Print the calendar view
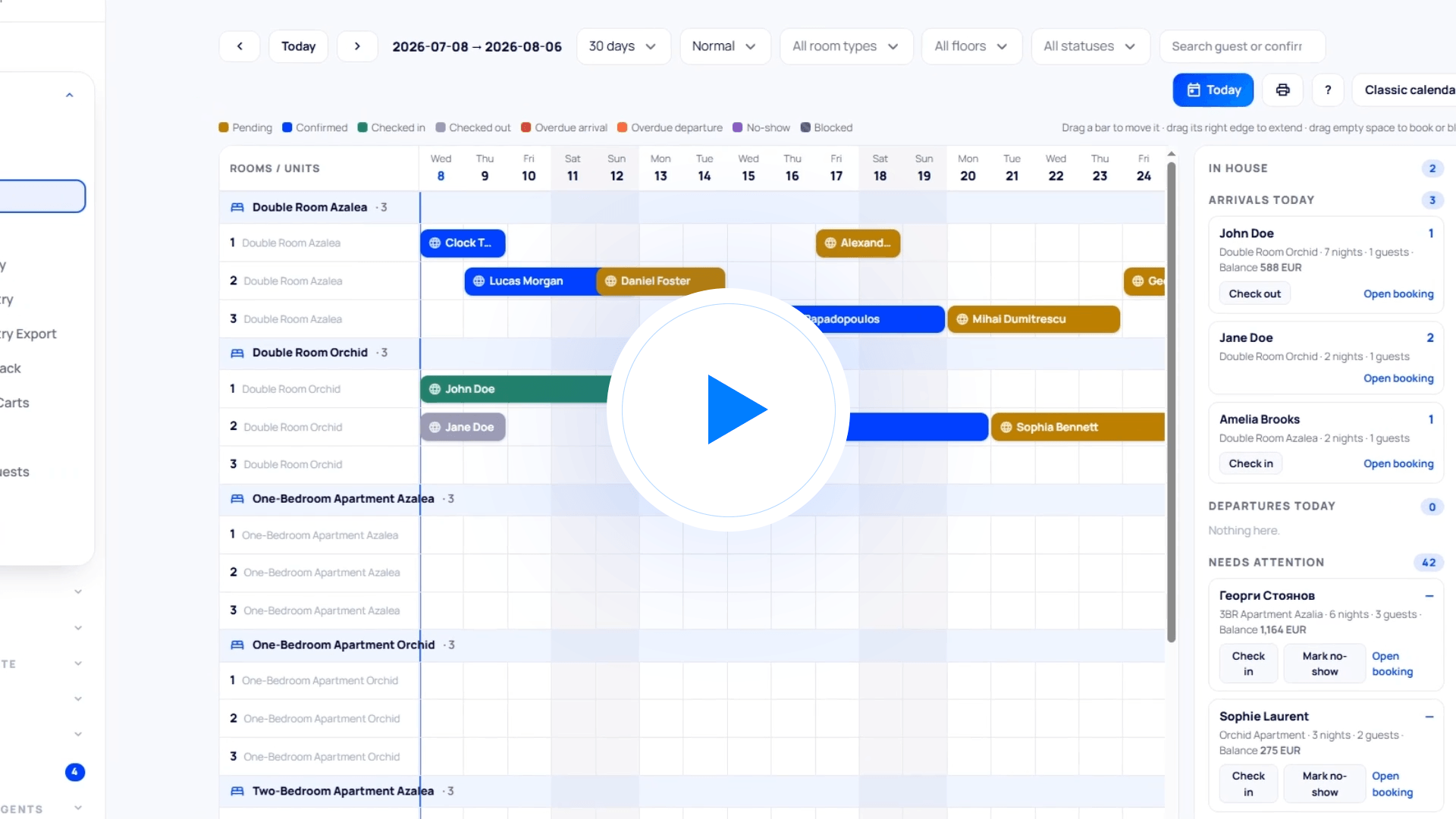1456x819 pixels. coord(1282,90)
